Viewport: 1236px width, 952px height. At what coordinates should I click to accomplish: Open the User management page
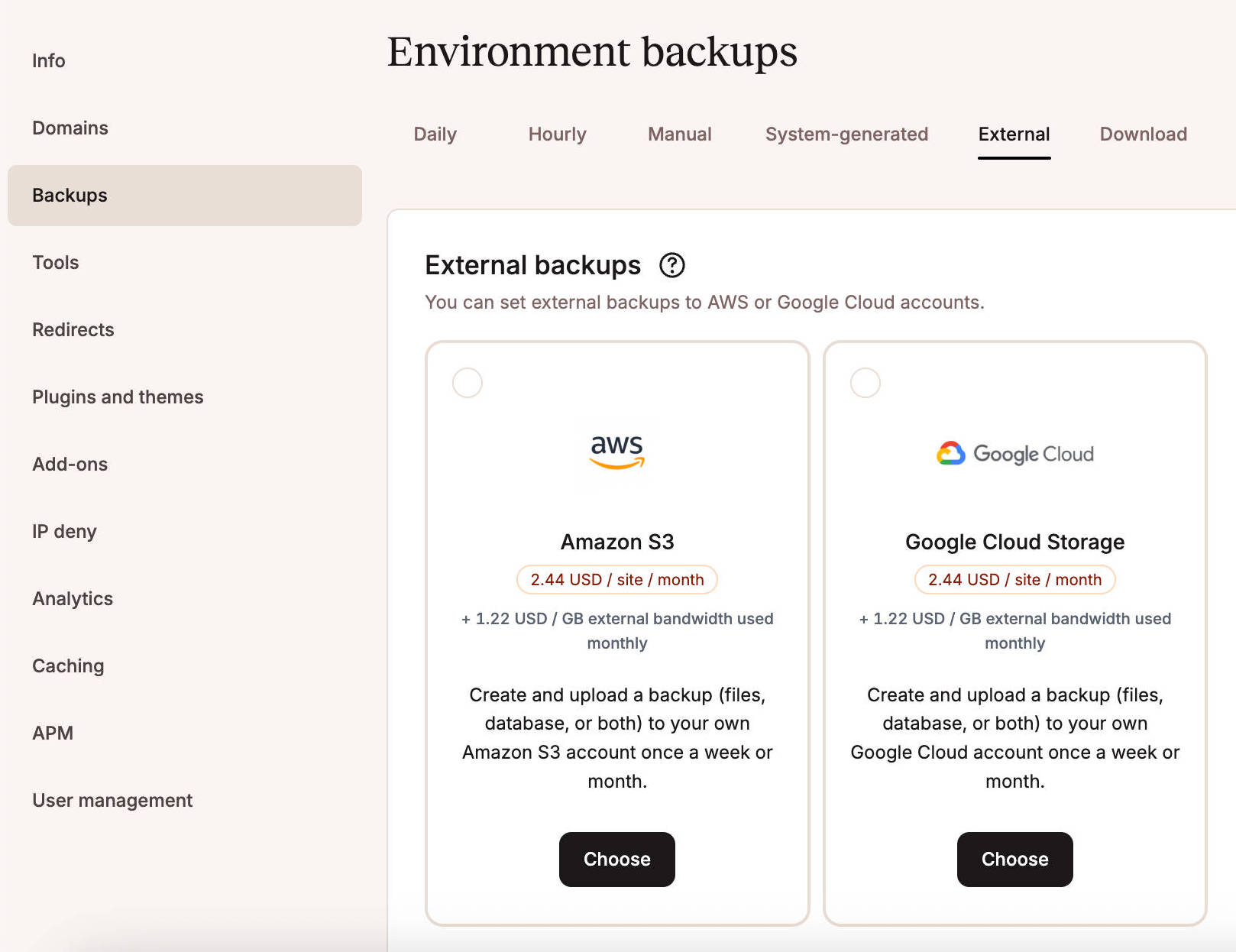[112, 800]
